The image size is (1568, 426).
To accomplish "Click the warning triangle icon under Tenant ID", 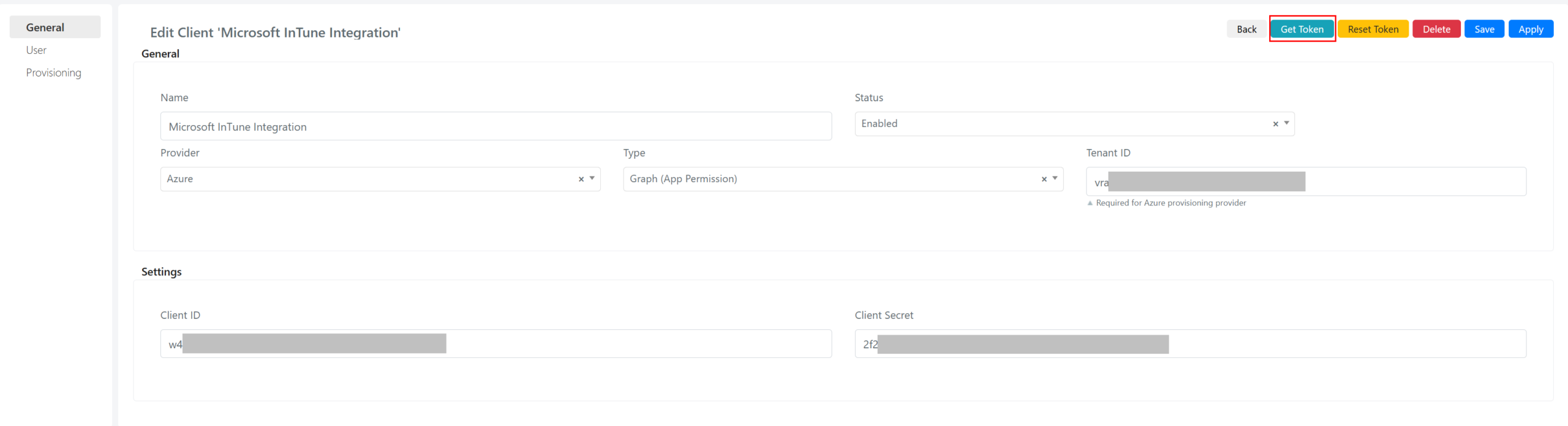I will coord(1090,203).
